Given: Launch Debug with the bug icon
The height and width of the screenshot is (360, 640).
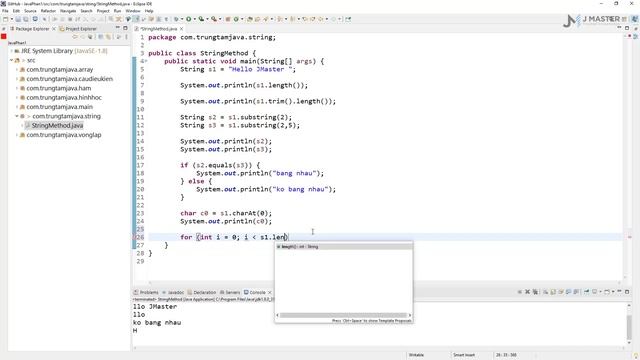Looking at the screenshot, I should pyautogui.click(x=176, y=19).
